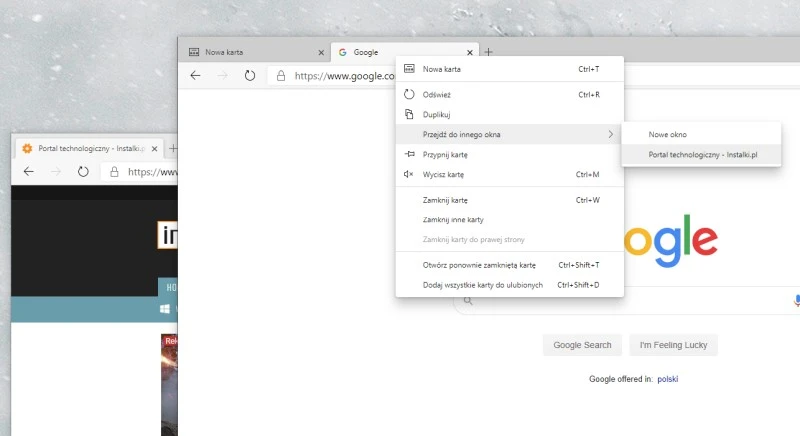Close the Nowa karta tab
The width and height of the screenshot is (800, 436).
(x=321, y=52)
